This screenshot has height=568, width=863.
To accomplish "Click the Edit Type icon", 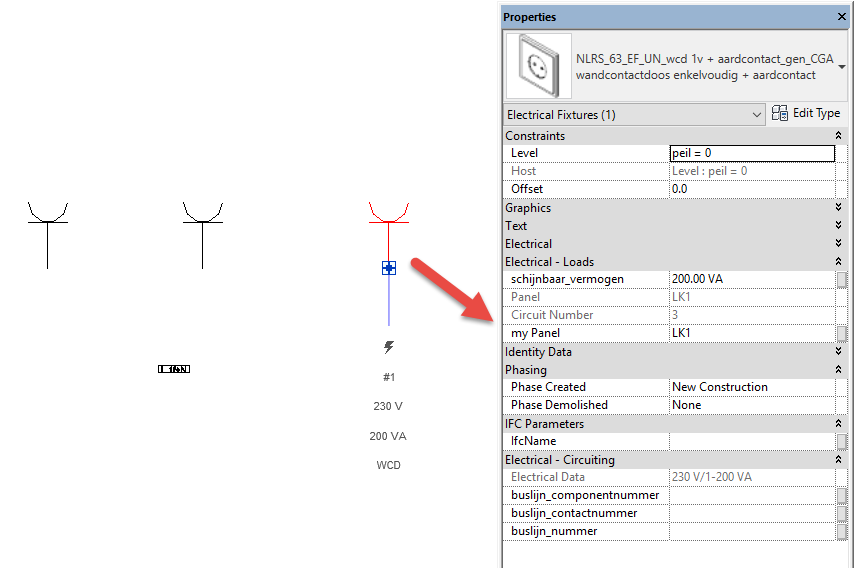I will click(x=779, y=113).
